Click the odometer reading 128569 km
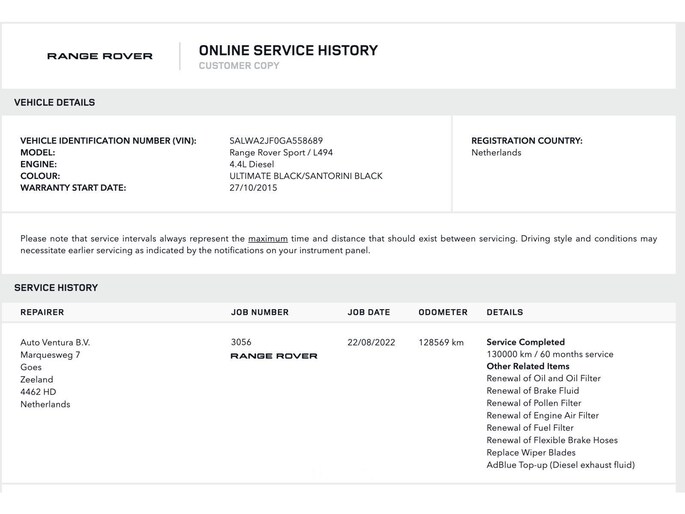Viewport: 685px width, 514px height. (441, 342)
